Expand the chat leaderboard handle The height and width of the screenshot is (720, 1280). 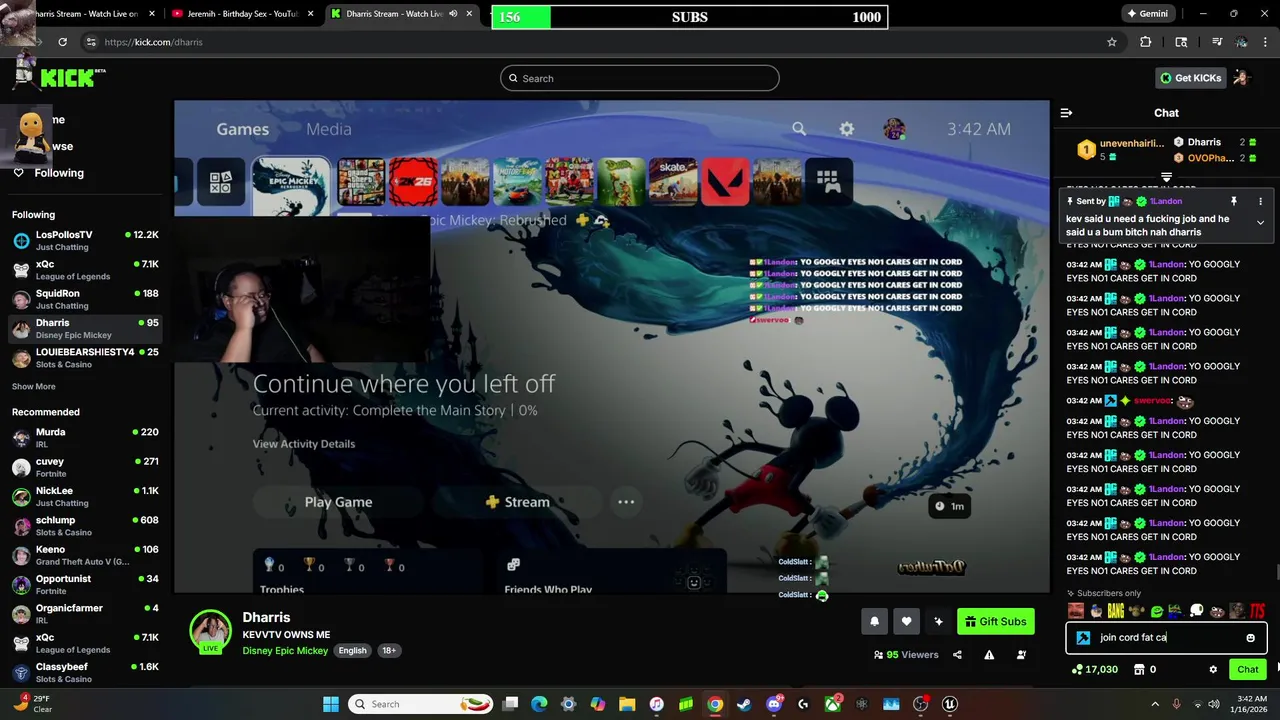pyautogui.click(x=1166, y=177)
